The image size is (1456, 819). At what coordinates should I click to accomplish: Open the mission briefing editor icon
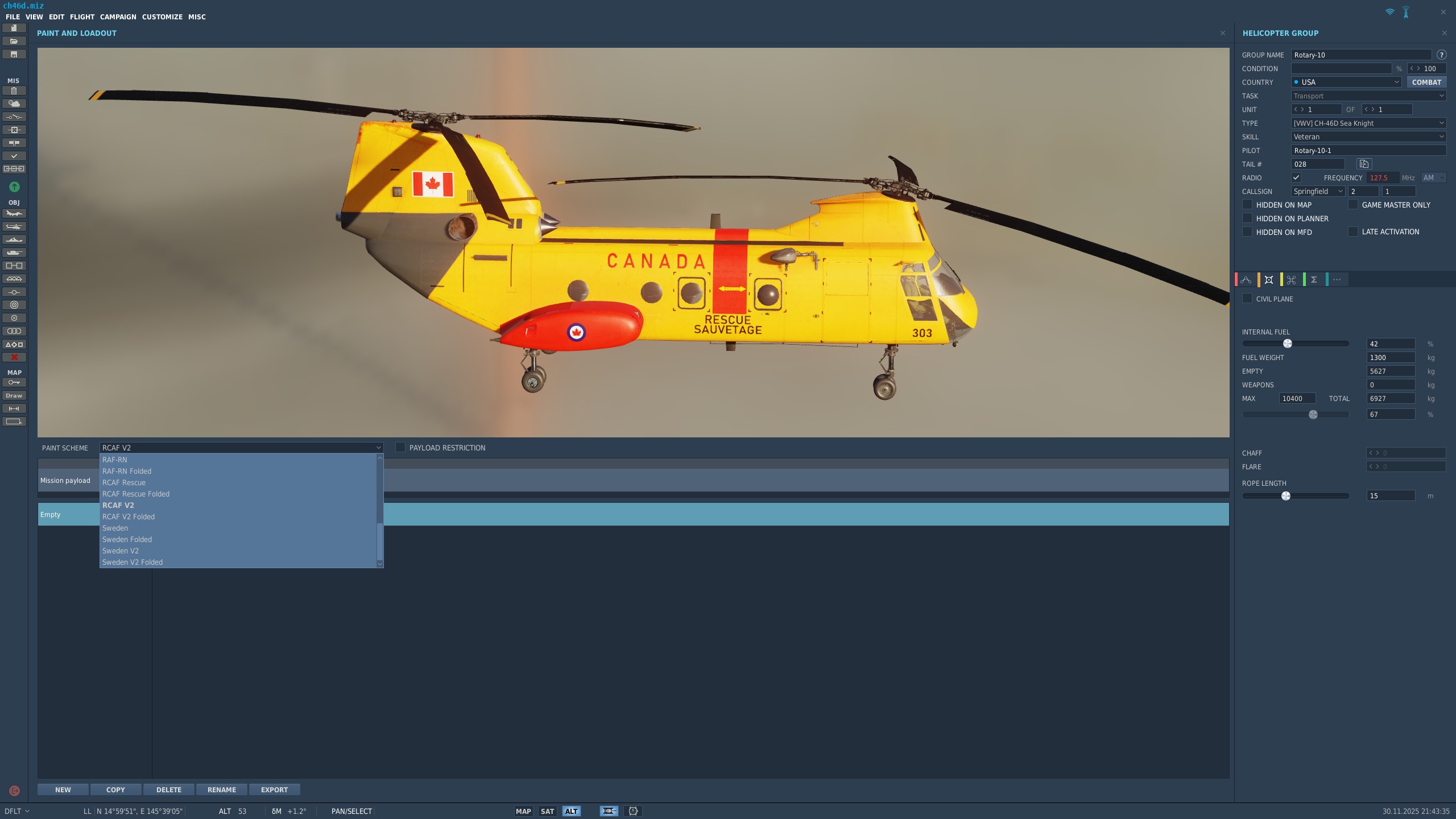[x=14, y=92]
